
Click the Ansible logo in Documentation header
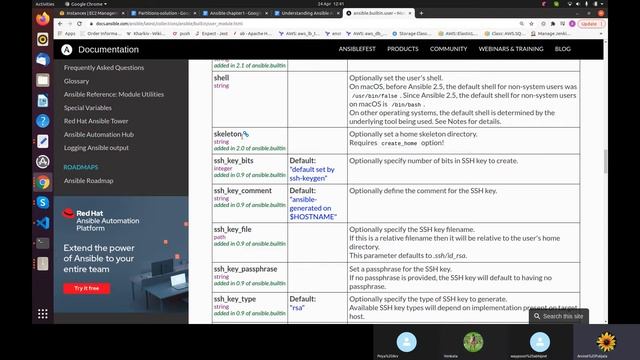pyautogui.click(x=67, y=50)
